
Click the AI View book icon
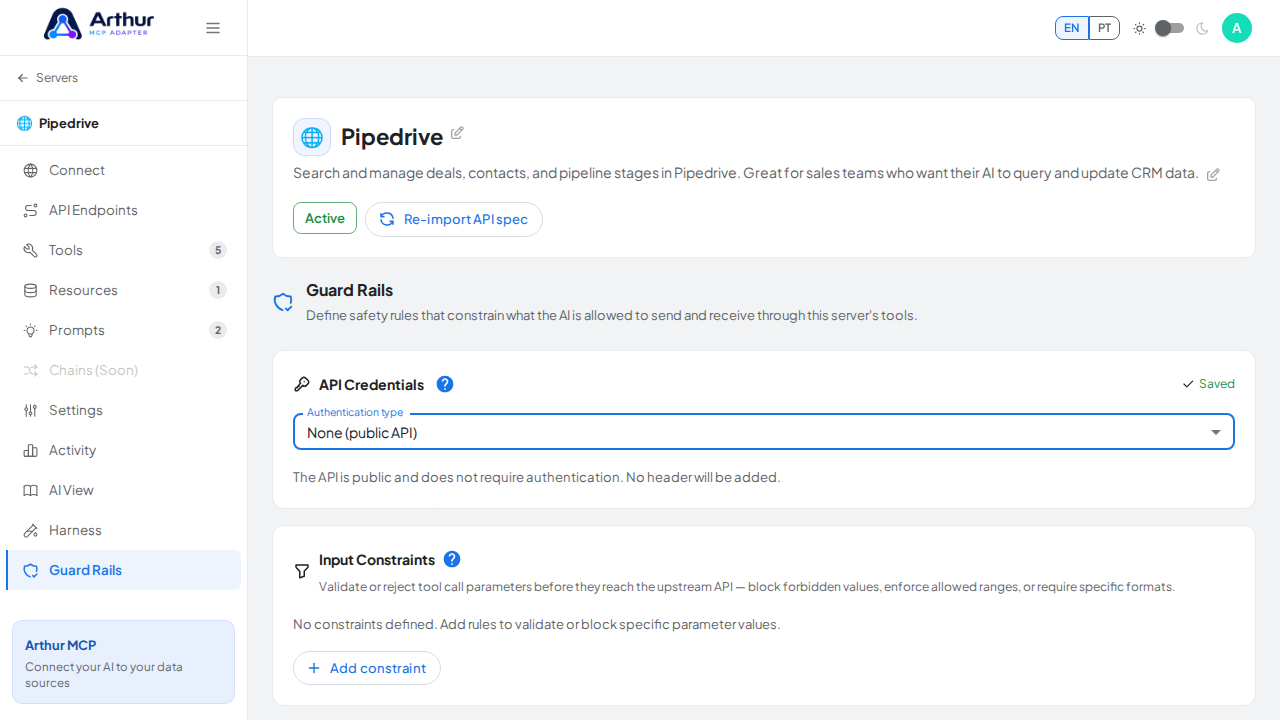click(x=31, y=490)
